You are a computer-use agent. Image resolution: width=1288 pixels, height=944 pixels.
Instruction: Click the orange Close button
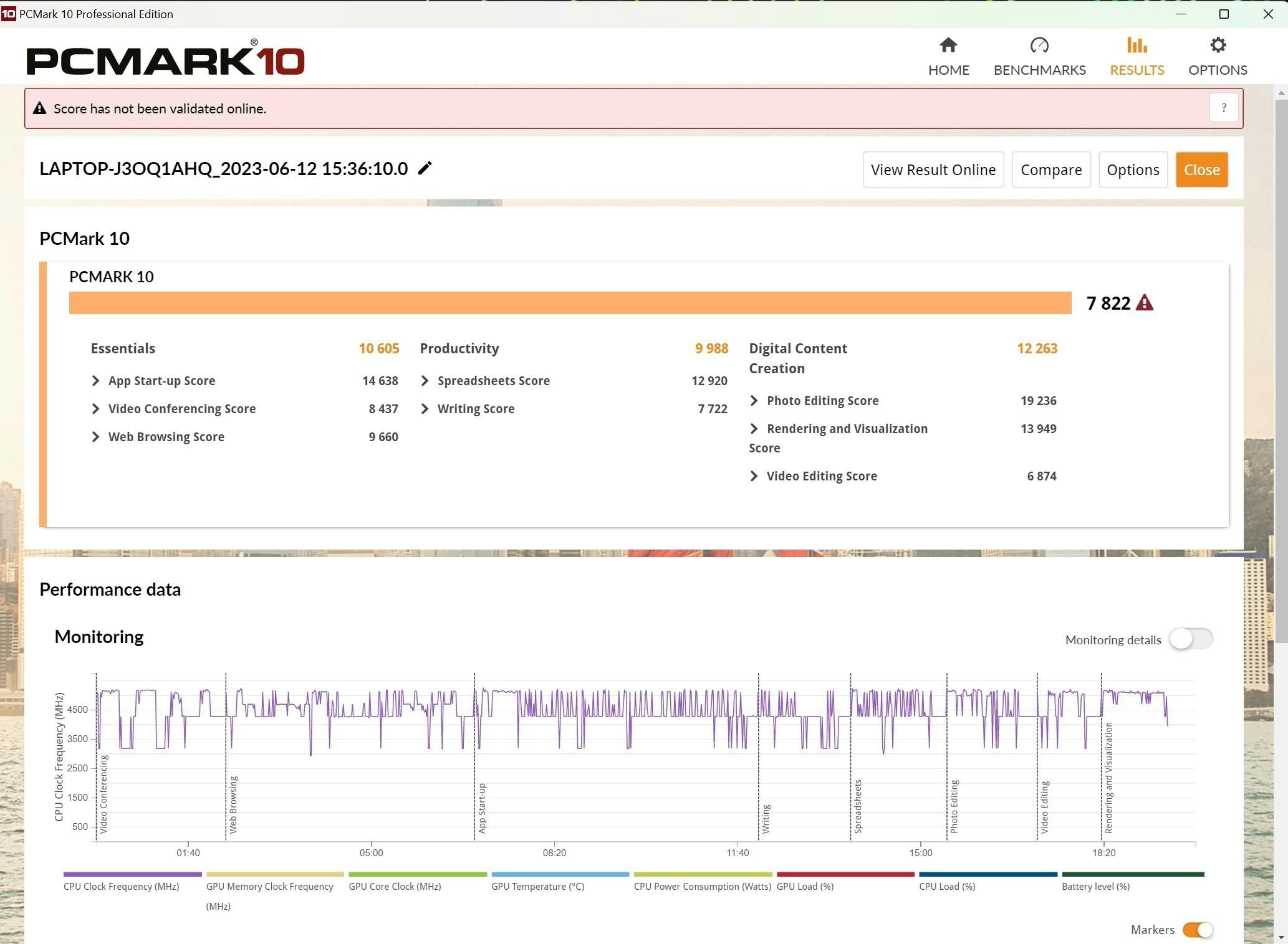coord(1201,169)
